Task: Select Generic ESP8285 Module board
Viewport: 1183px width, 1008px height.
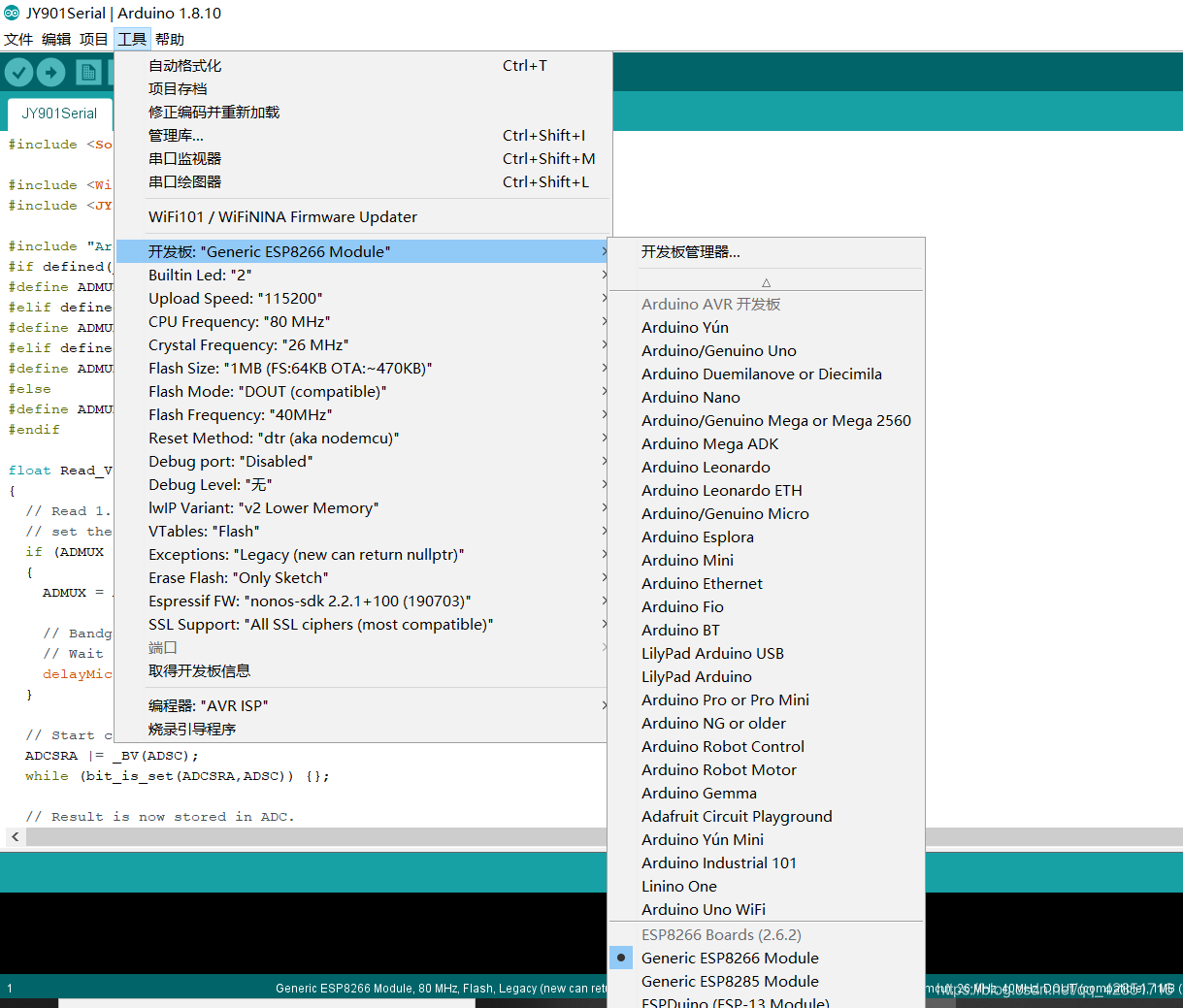Action: pos(766,981)
